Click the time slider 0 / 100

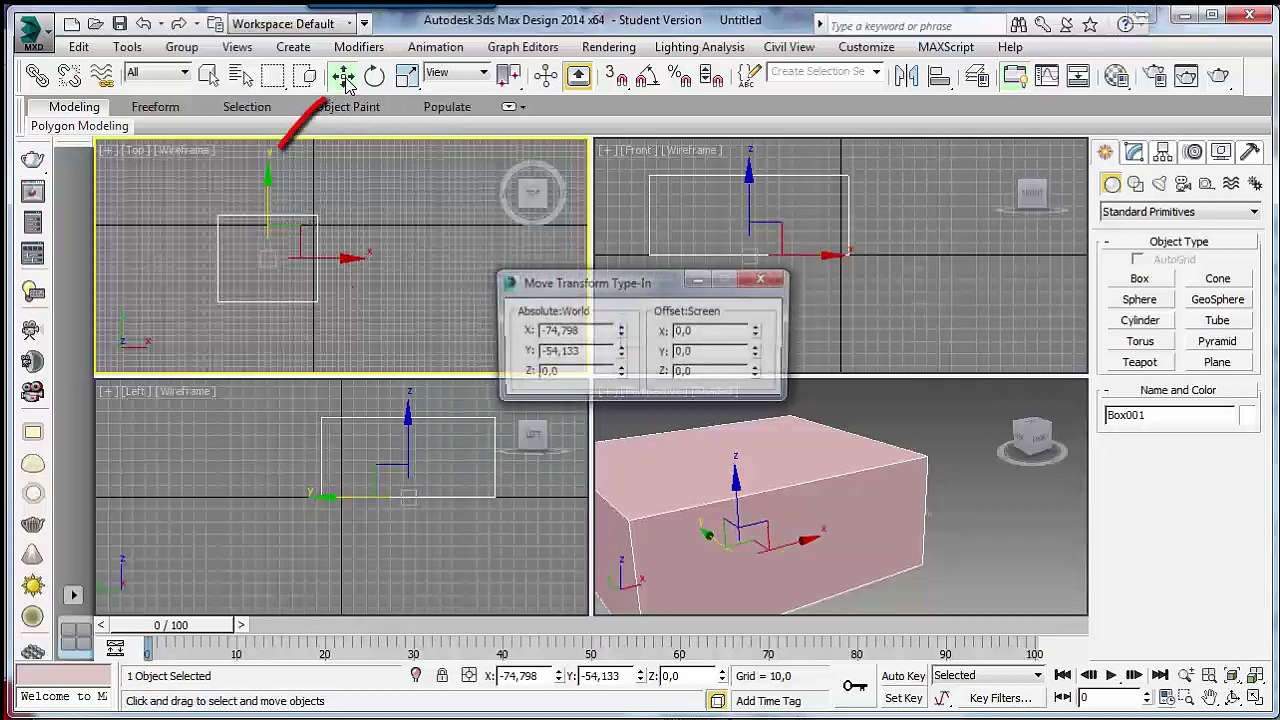tap(171, 626)
